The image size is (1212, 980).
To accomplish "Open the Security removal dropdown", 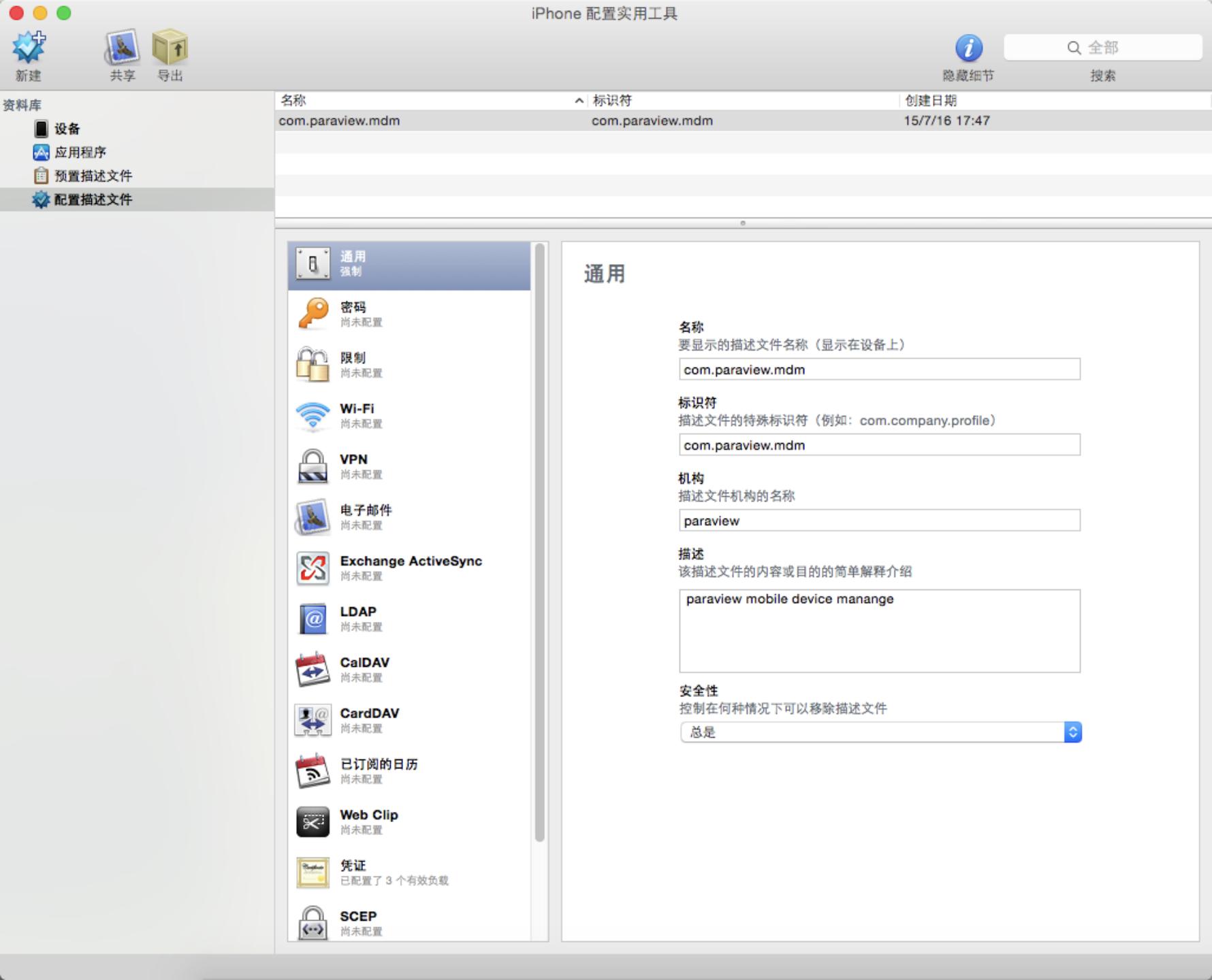I will (x=880, y=732).
